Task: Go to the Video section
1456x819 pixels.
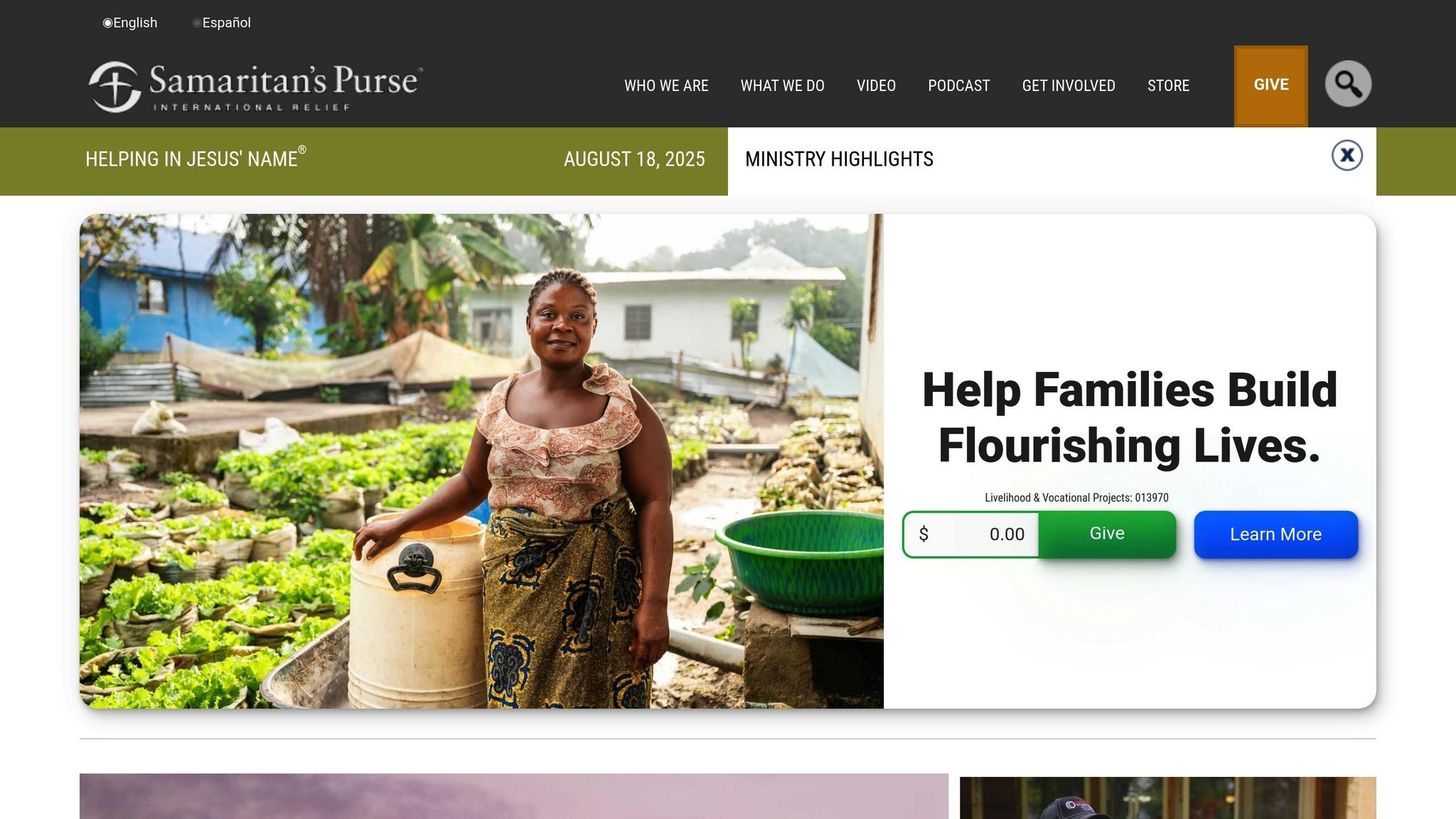Action: click(876, 85)
